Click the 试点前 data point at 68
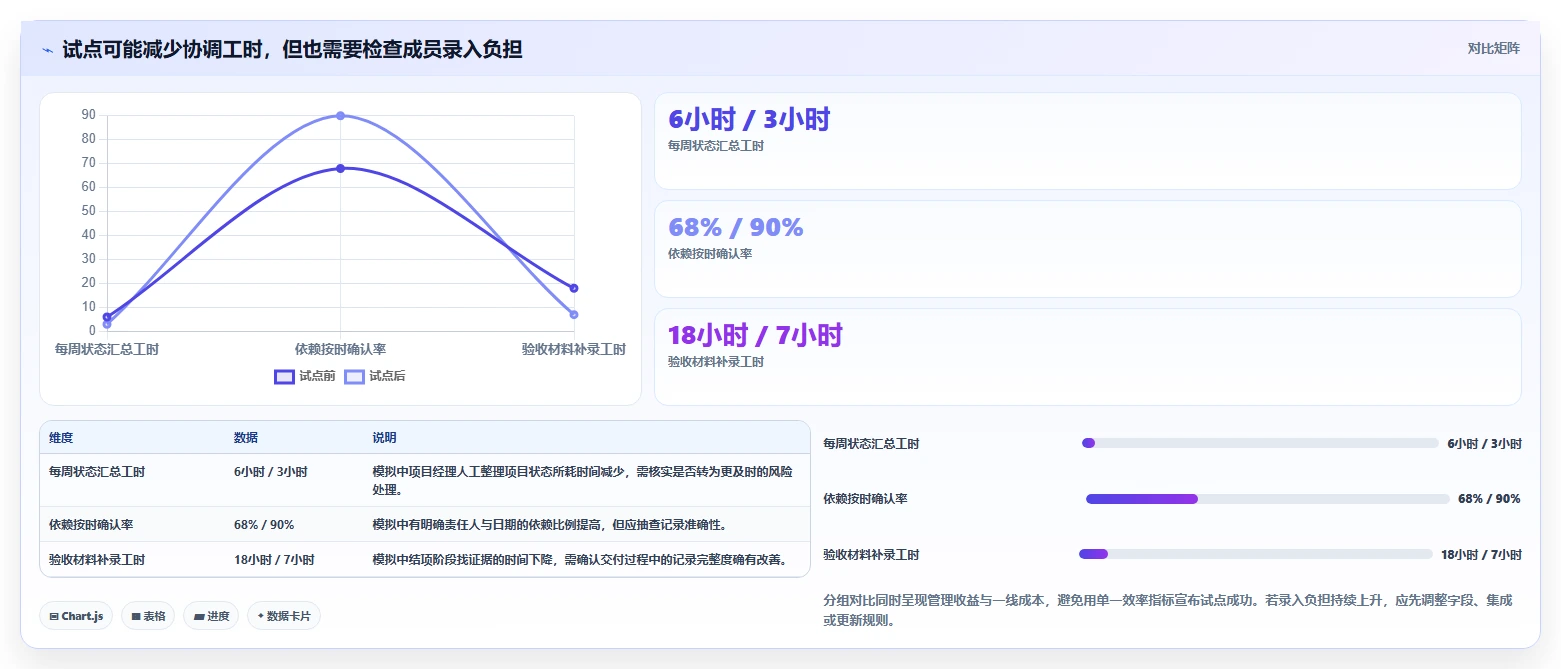 click(x=340, y=168)
